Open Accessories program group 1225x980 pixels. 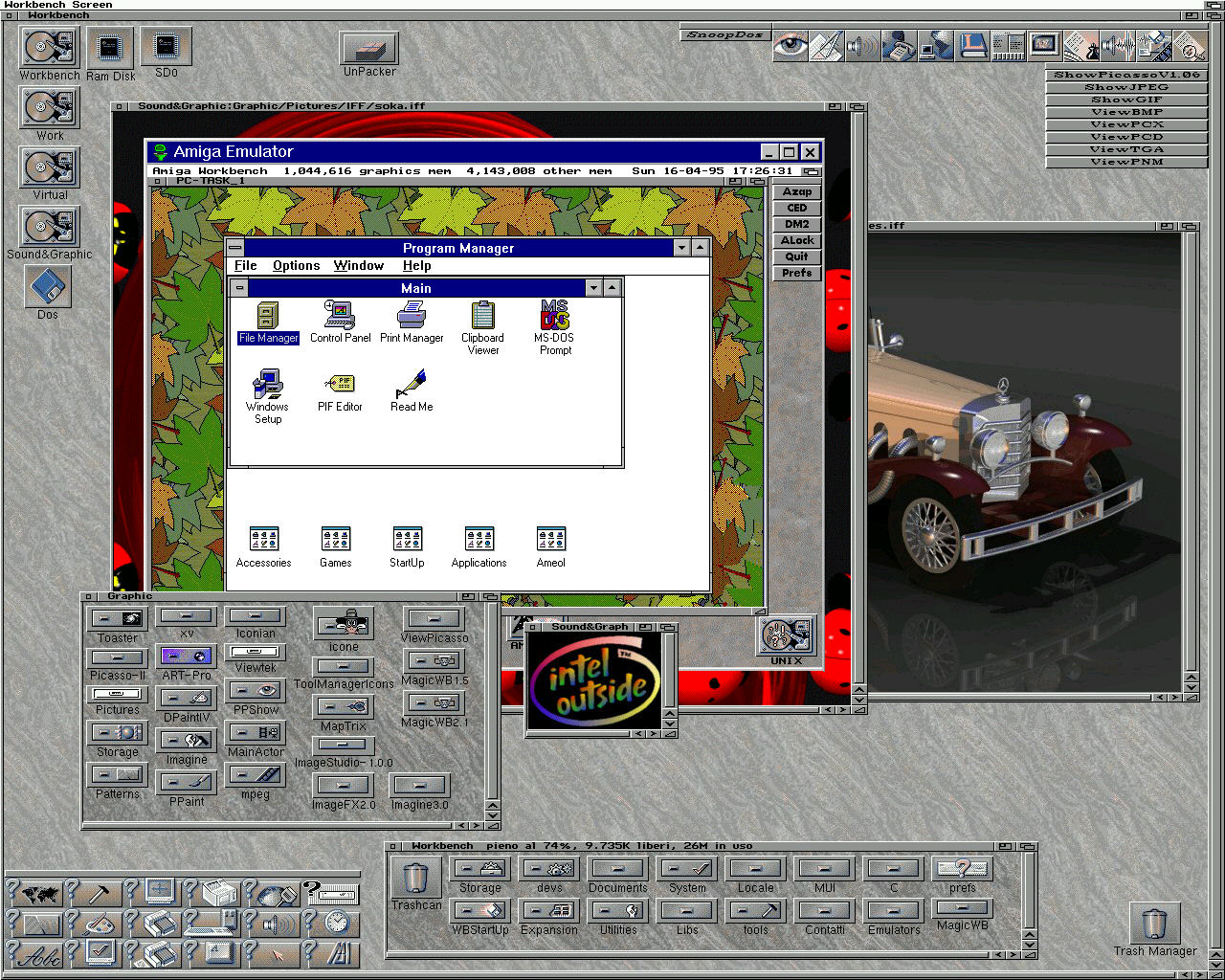point(263,547)
